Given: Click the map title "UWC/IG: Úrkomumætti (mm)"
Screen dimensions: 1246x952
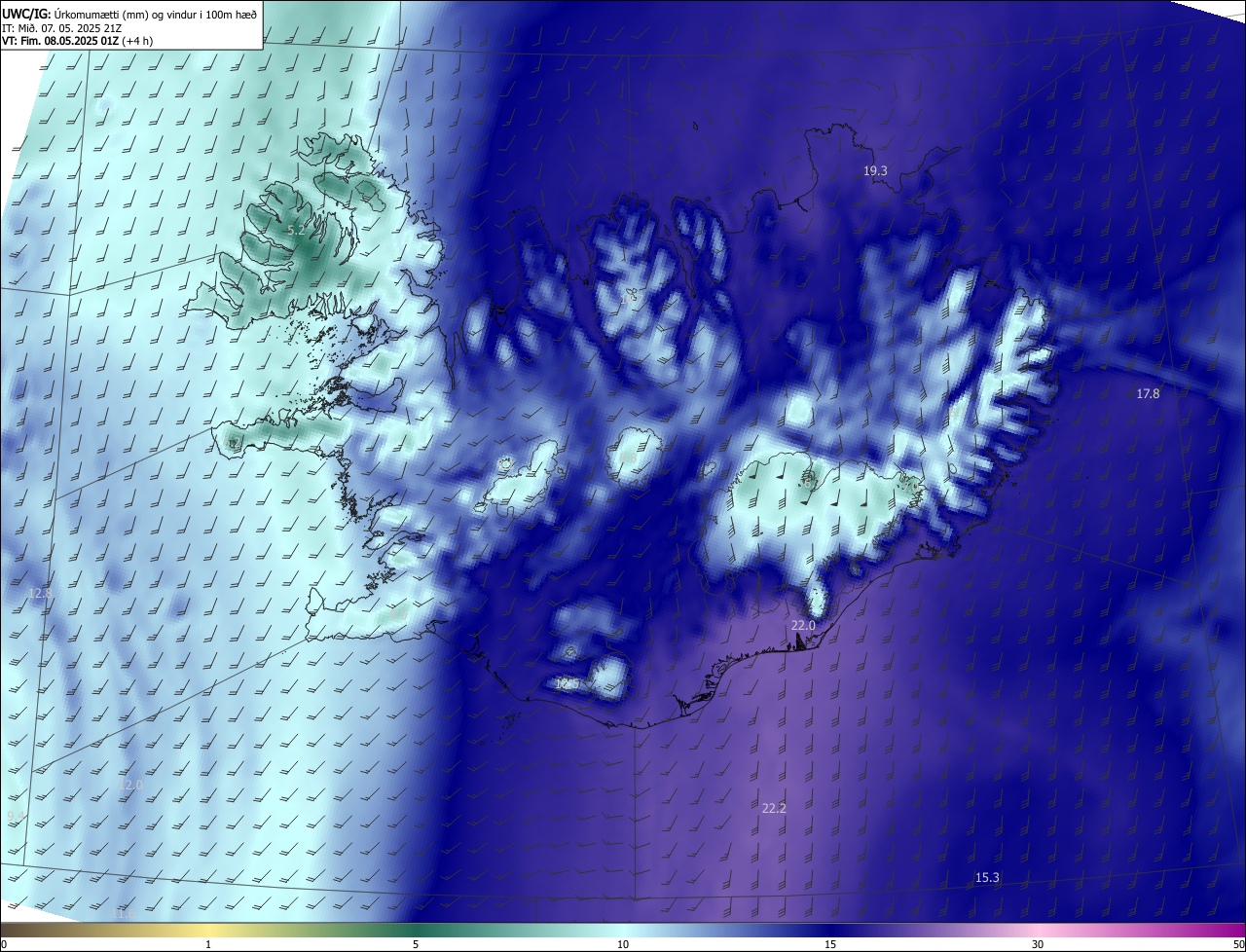Looking at the screenshot, I should pos(74,13).
